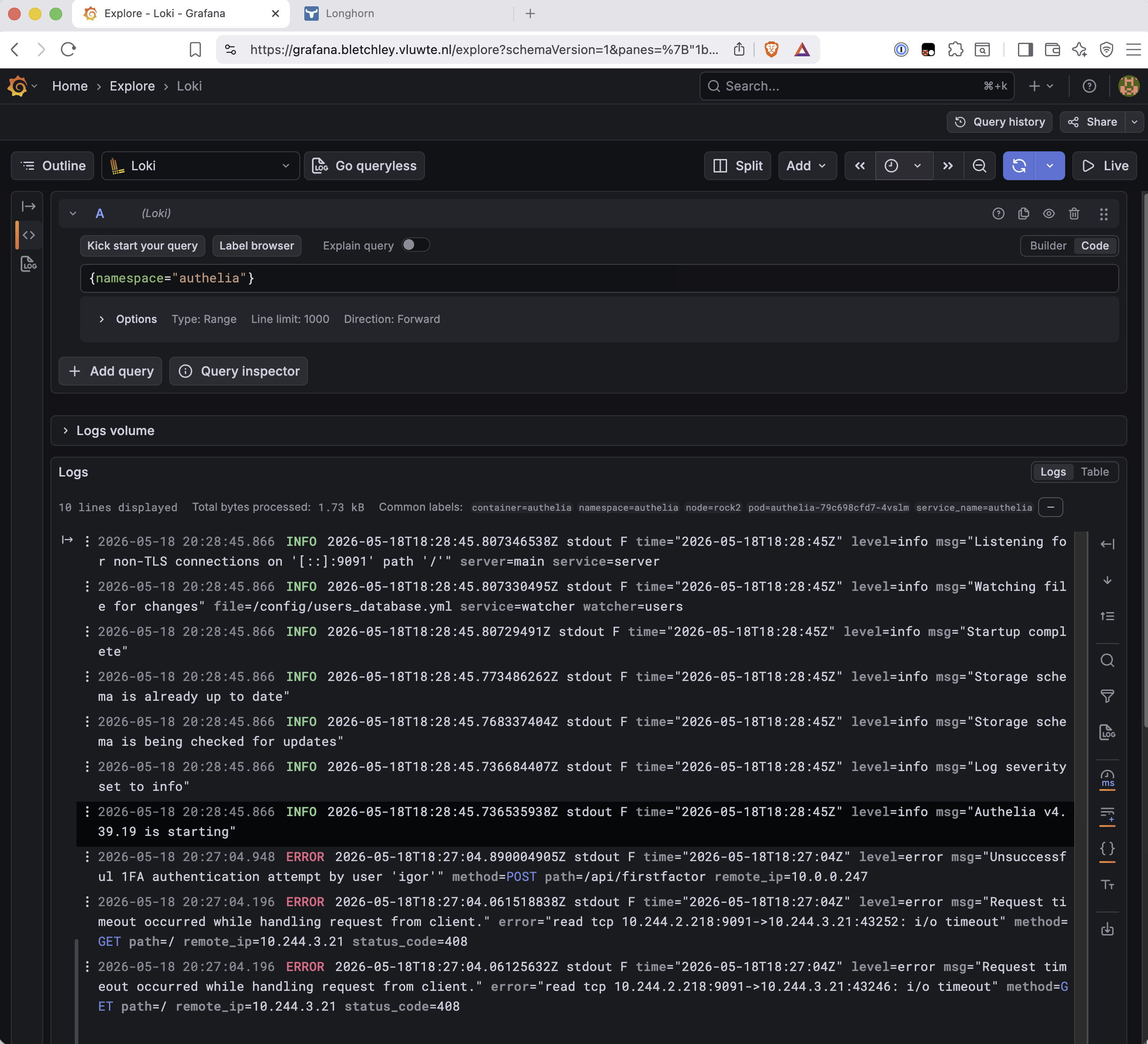Open the user avatar profile menu

coord(1129,86)
